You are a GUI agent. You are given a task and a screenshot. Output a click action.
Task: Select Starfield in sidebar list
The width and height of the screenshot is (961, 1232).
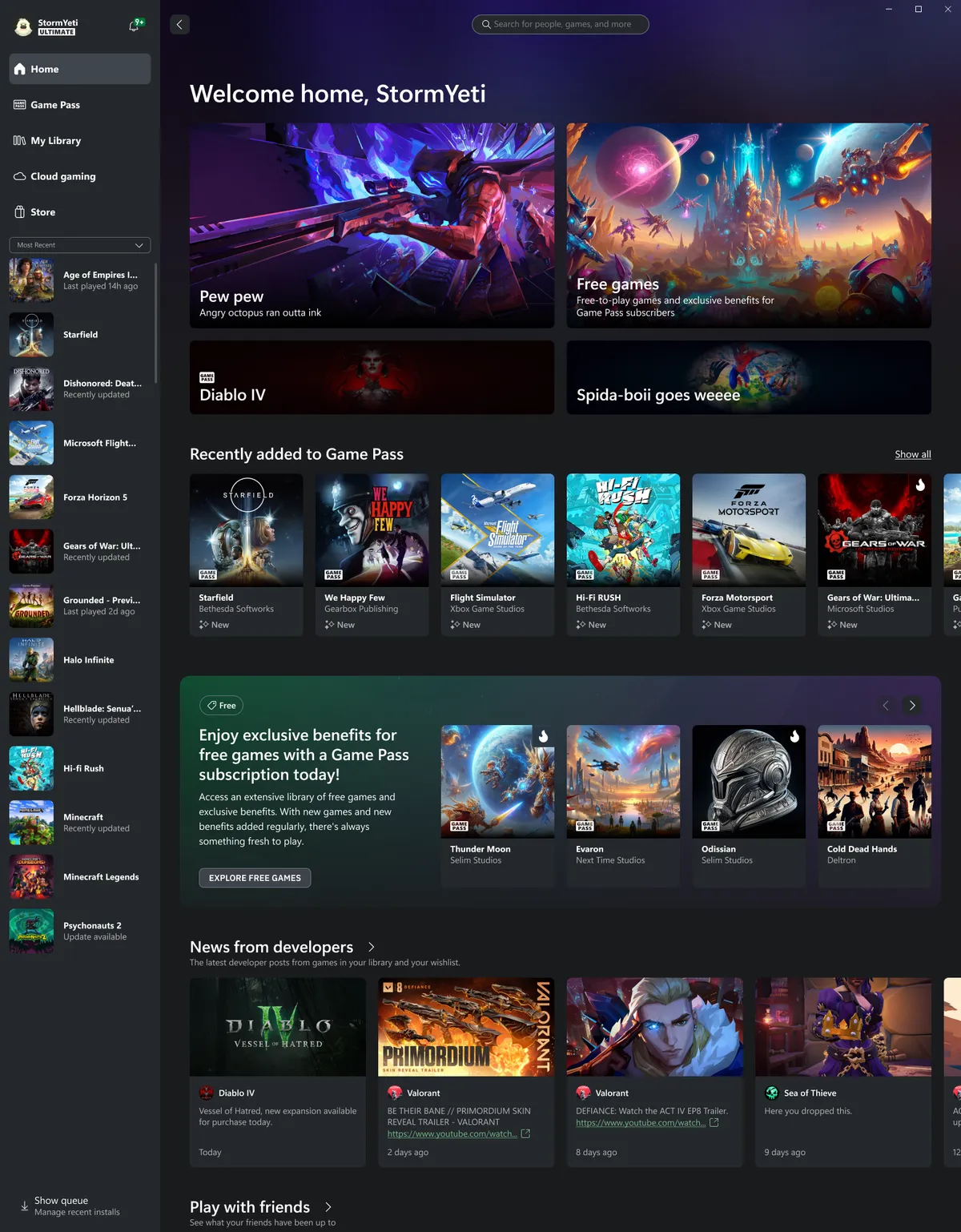point(79,335)
